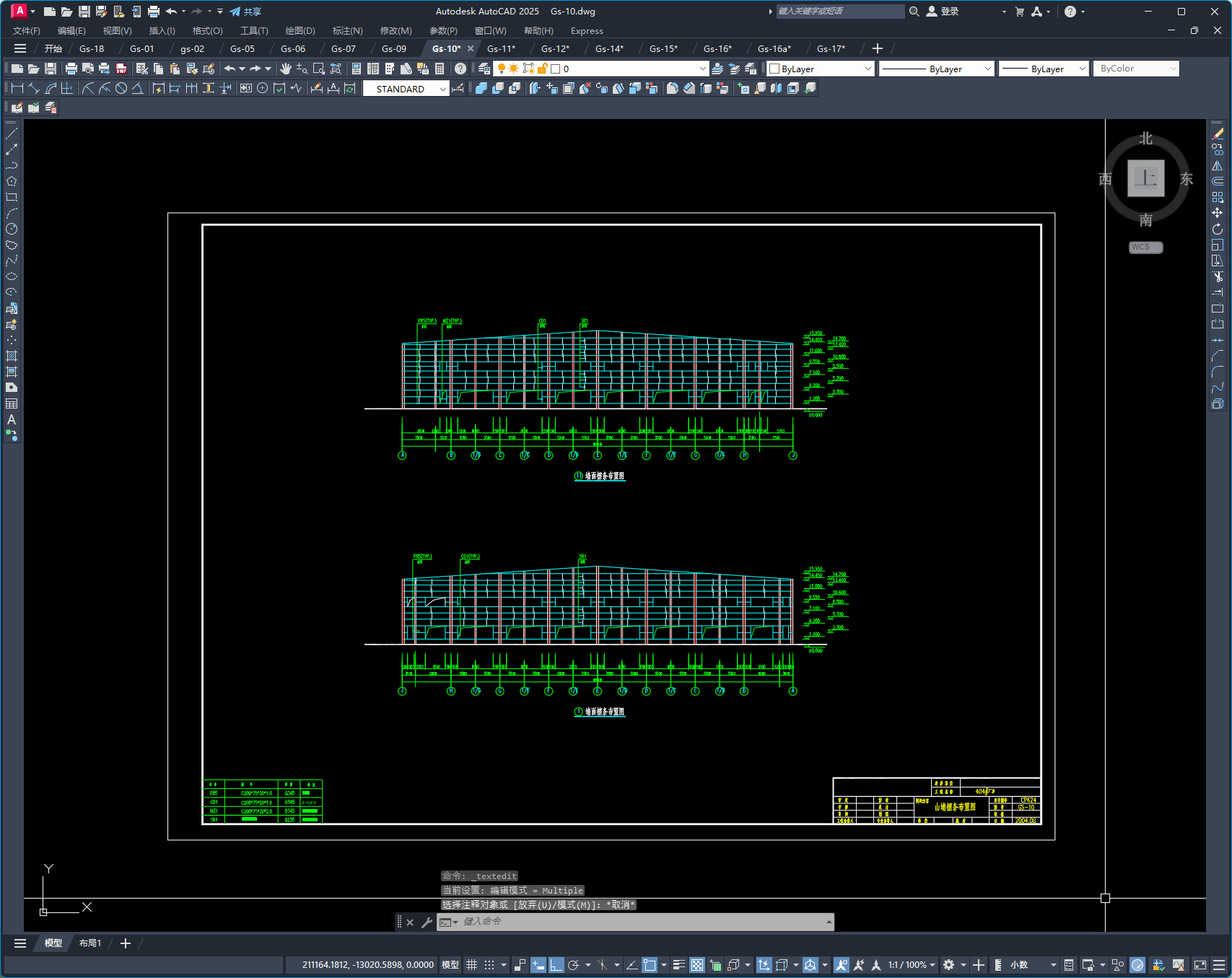Select the Mirror tool in the modify toolbar
Viewport: 1232px width, 978px height.
click(x=1218, y=165)
